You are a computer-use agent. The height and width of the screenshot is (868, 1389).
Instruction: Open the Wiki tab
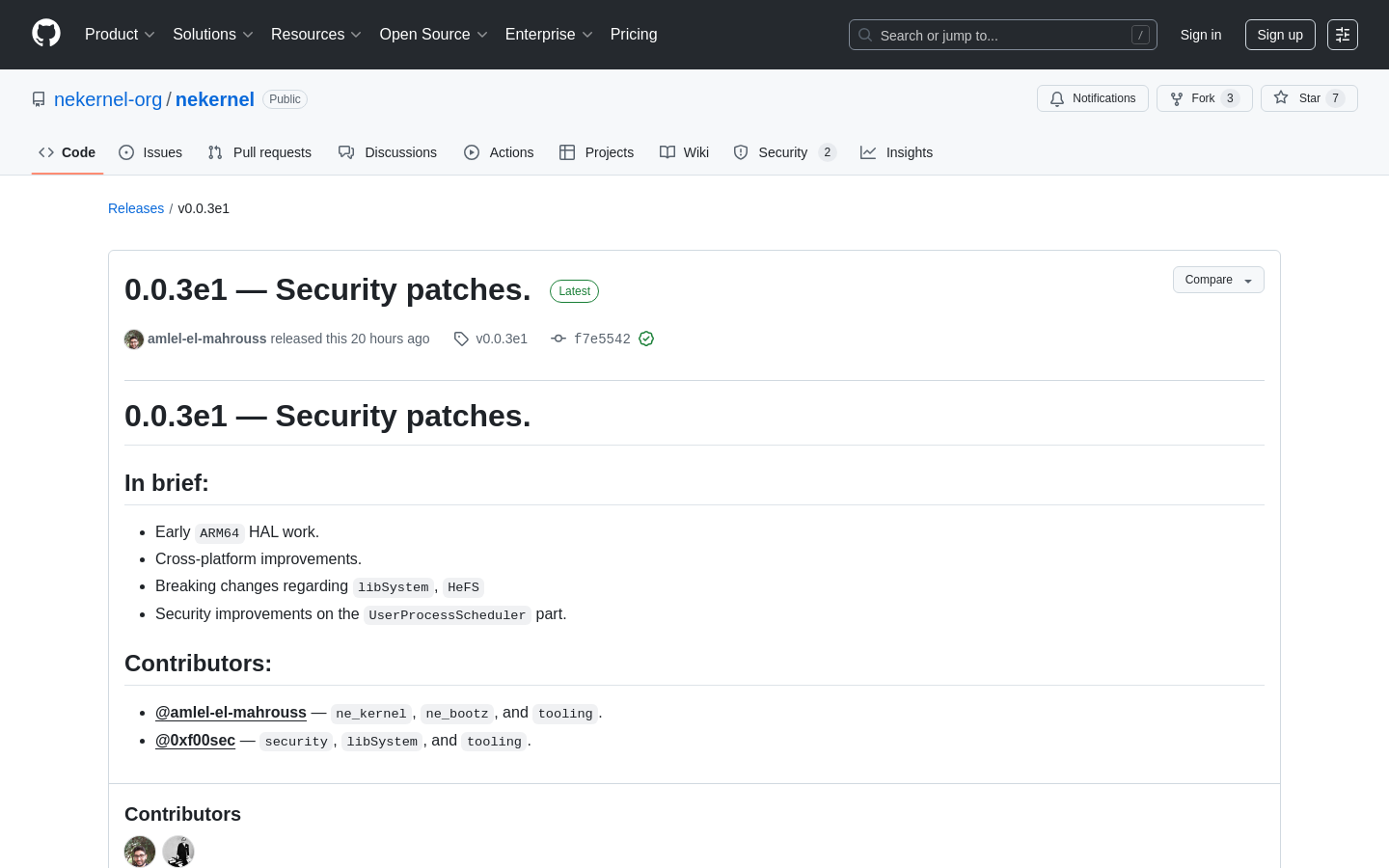coord(685,152)
